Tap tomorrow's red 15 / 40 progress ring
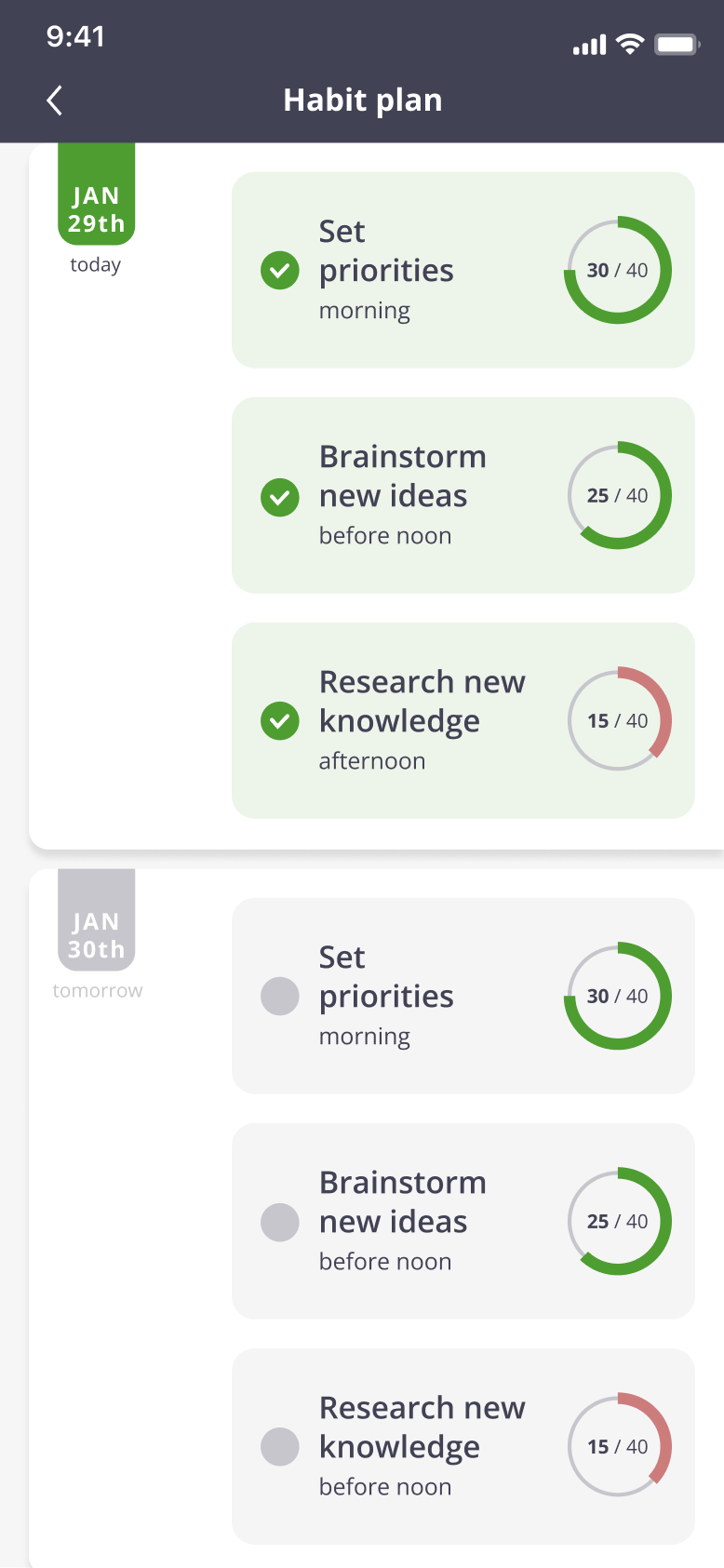Viewport: 724px width, 1568px height. click(x=618, y=1447)
